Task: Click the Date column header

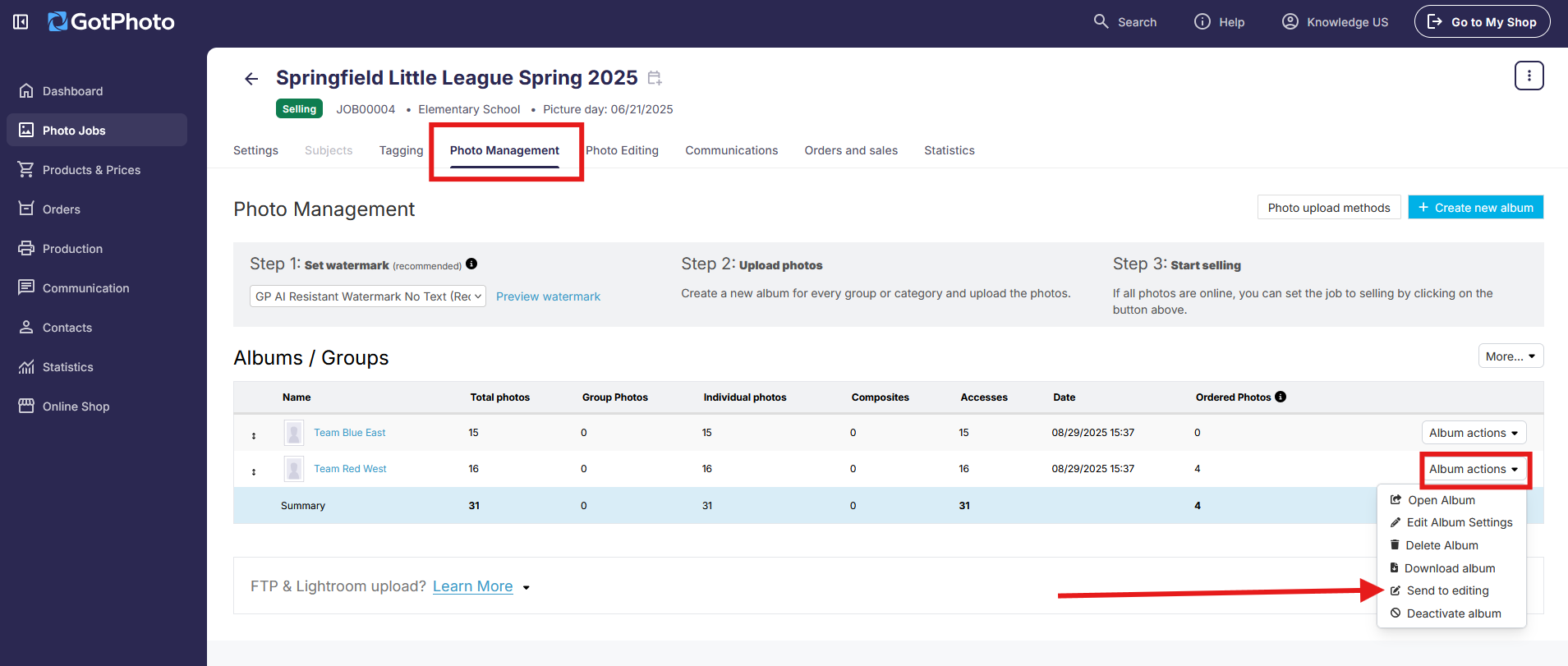Action: tap(1064, 397)
